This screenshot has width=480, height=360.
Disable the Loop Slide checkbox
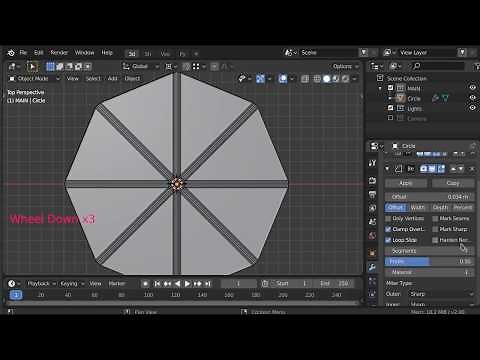(388, 240)
